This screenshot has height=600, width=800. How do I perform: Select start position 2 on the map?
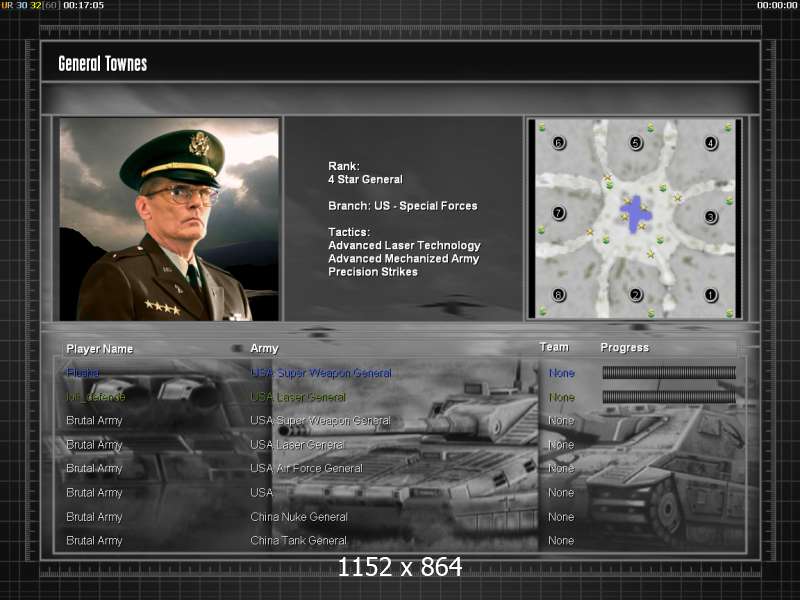pos(636,294)
